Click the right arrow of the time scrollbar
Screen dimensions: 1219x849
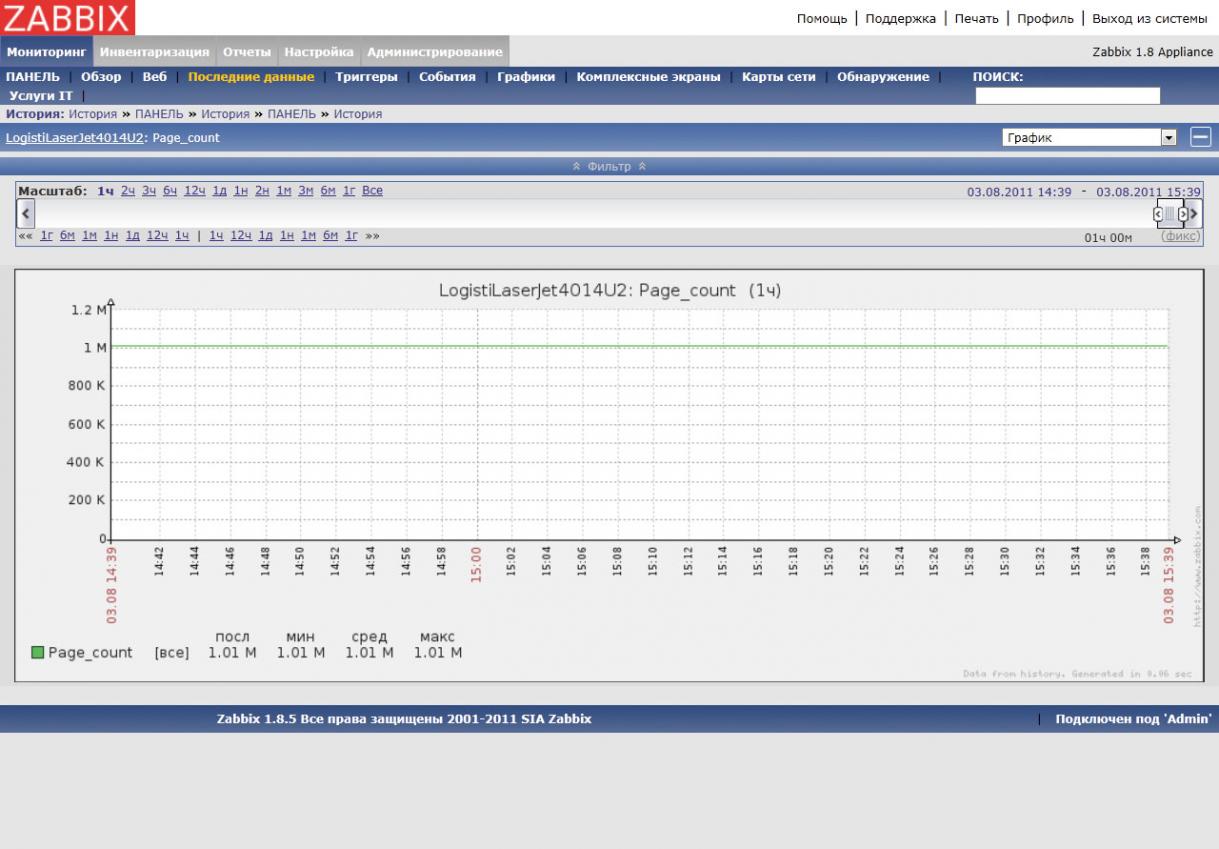pyautogui.click(x=1194, y=213)
